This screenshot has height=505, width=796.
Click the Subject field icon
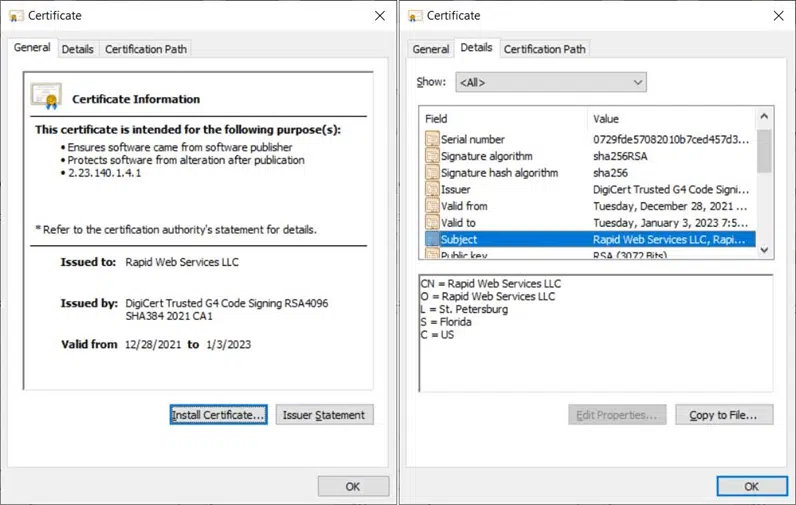(432, 239)
